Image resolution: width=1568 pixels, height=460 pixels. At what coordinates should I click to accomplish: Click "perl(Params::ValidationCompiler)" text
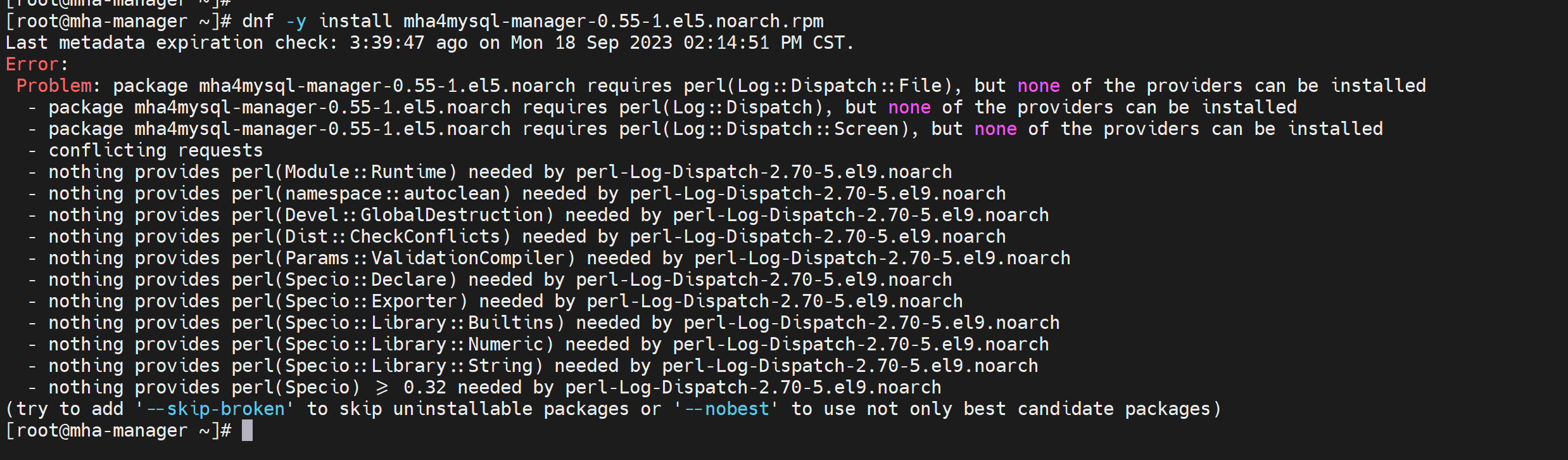click(x=403, y=259)
